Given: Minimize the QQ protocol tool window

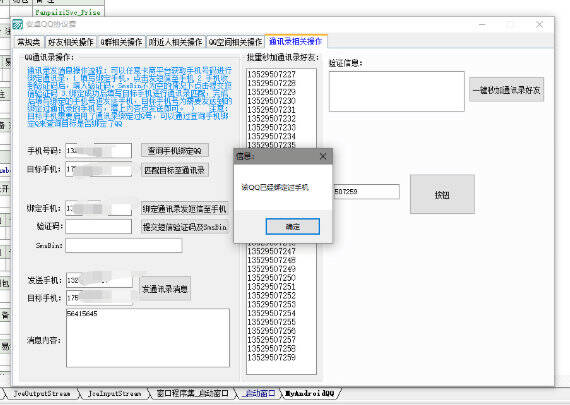Looking at the screenshot, I should [483, 25].
